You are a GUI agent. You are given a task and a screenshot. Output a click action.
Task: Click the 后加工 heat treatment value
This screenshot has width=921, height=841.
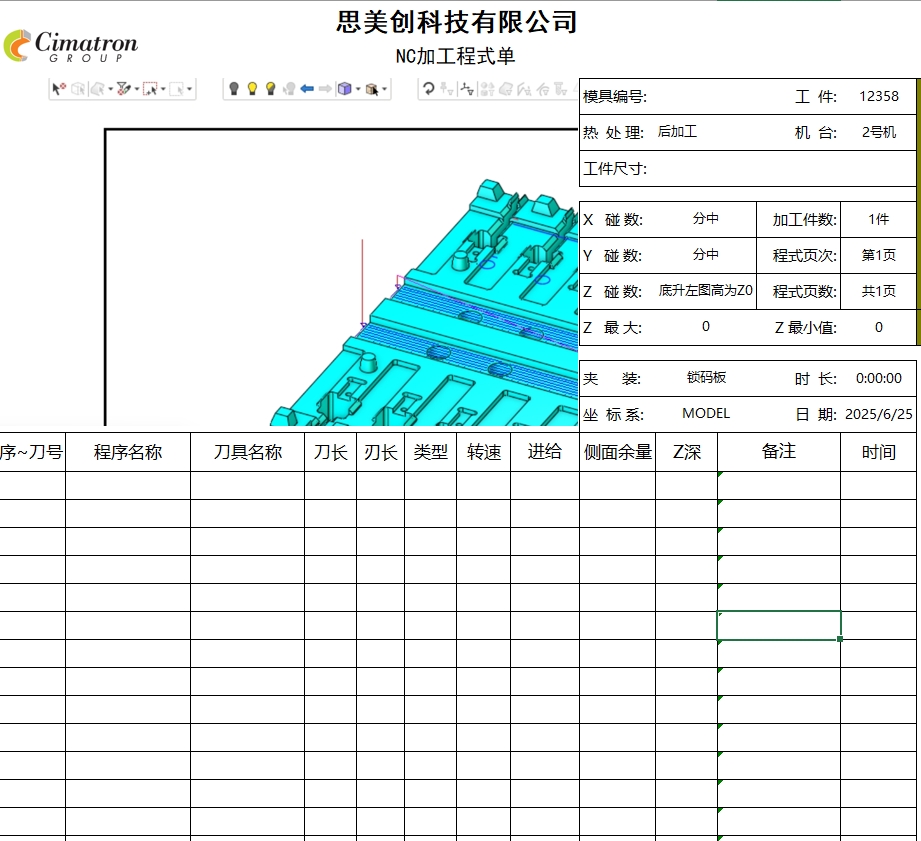tap(677, 132)
